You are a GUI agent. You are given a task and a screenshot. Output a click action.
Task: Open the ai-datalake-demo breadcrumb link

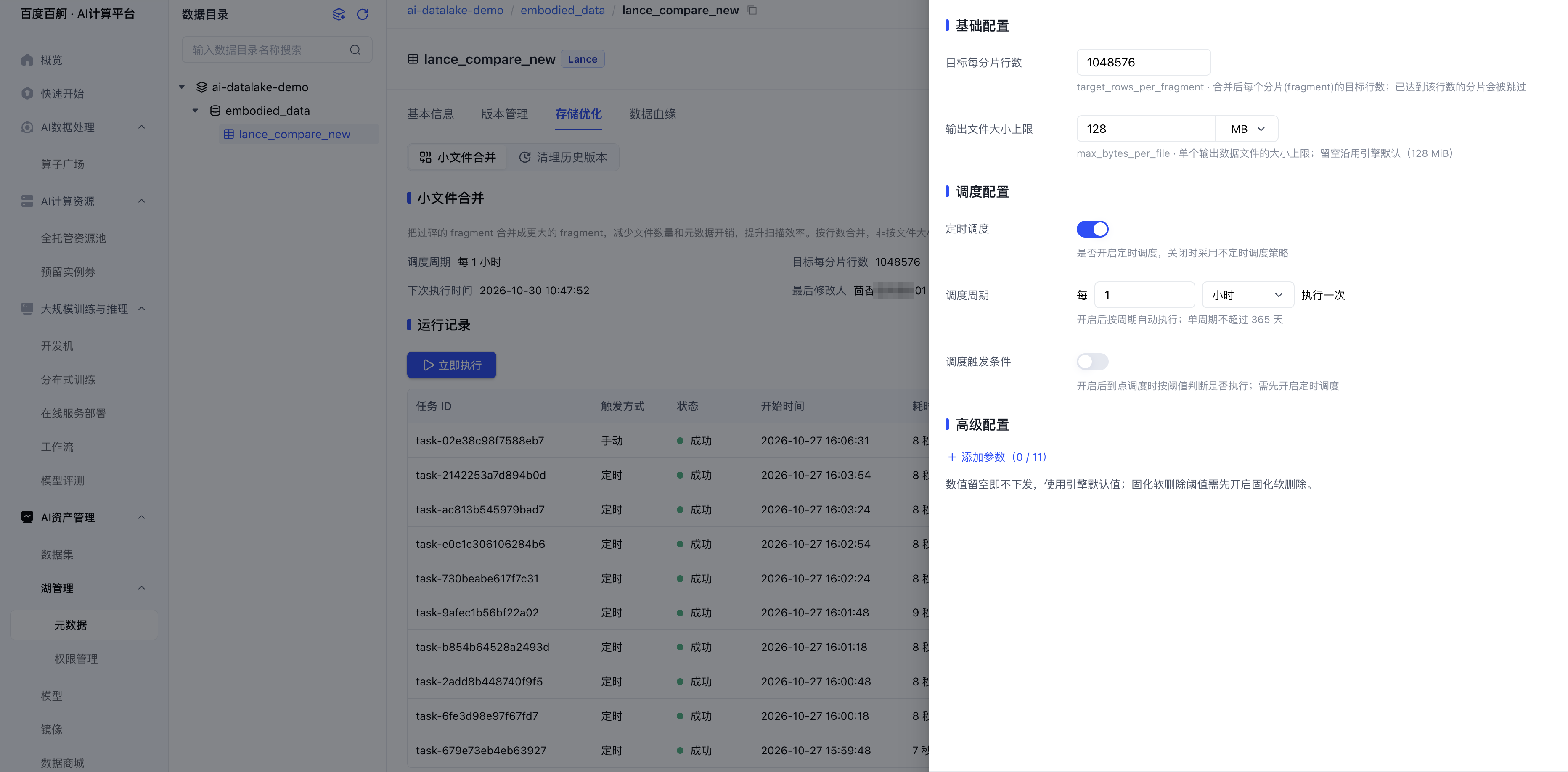tap(455, 11)
